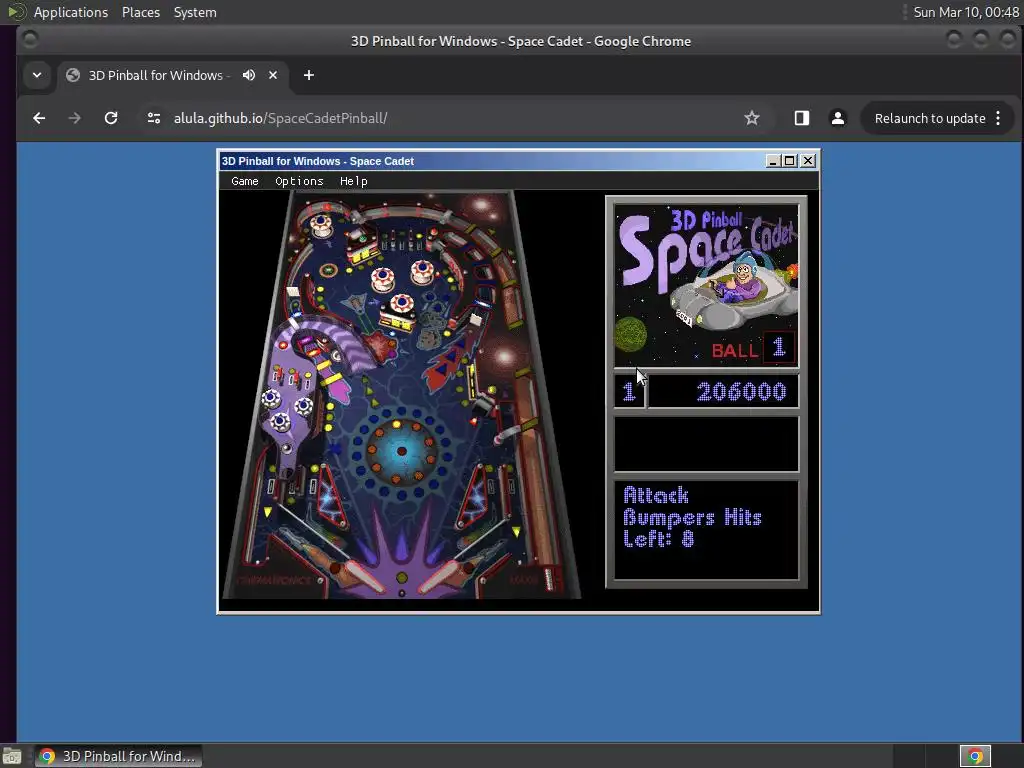Click the score display 206000
The image size is (1024, 768).
tap(741, 391)
